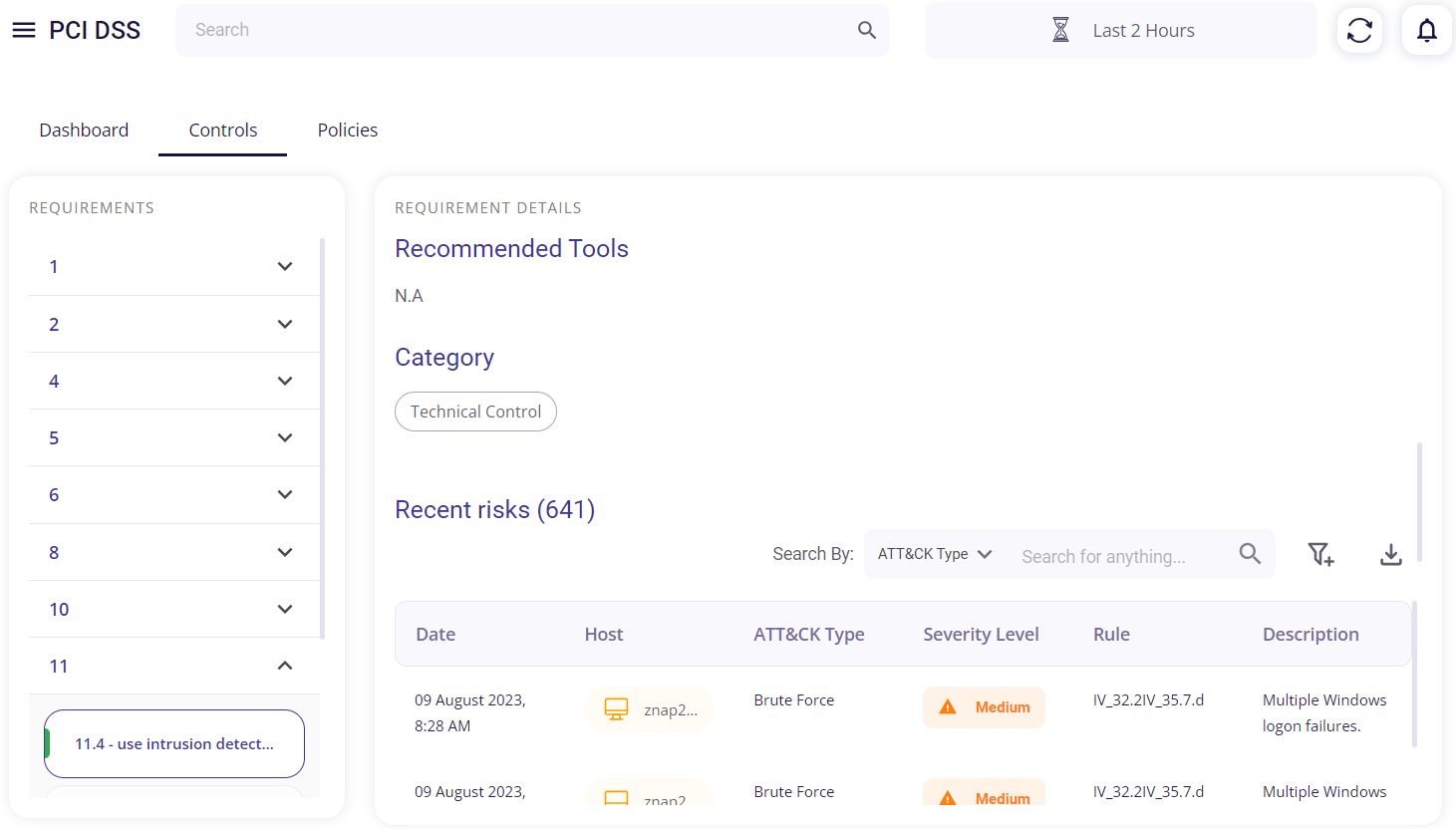Select 11.4 - use intrusion detect... control
This screenshot has height=829, width=1456.
(174, 744)
